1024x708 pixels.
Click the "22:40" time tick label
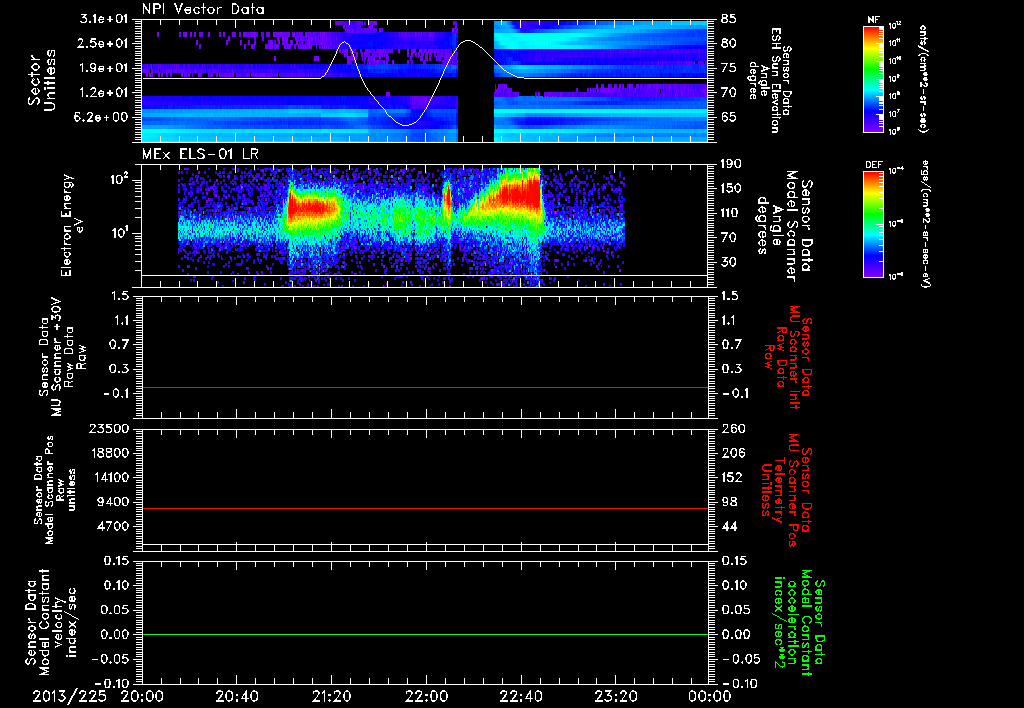(x=521, y=696)
